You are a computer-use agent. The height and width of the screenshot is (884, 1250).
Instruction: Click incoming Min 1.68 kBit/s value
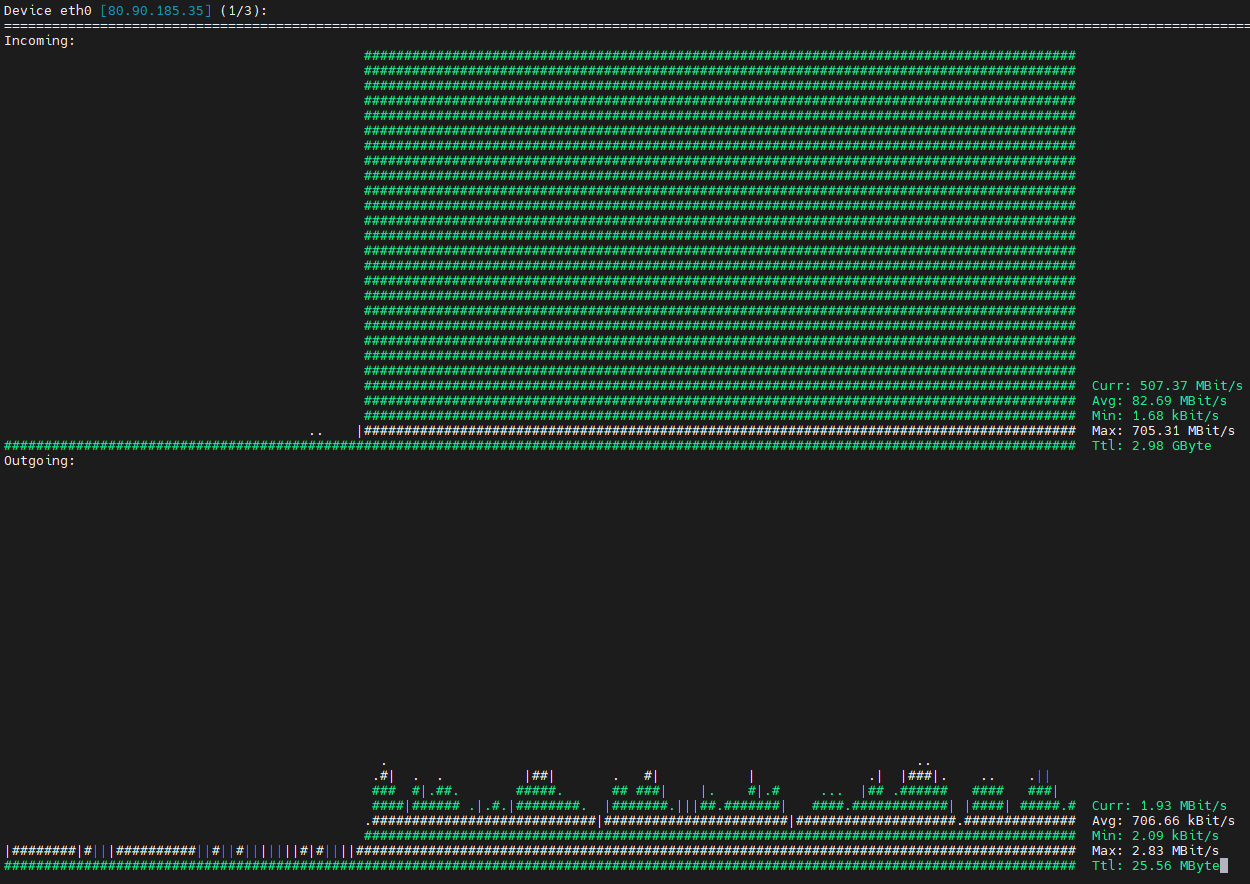(x=1155, y=416)
